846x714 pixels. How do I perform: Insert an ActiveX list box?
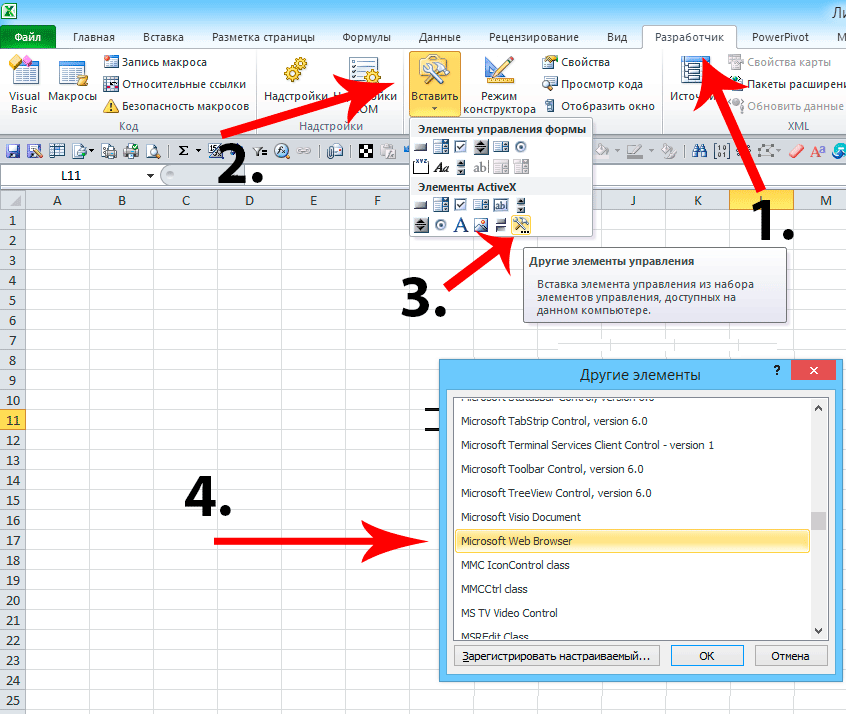coord(481,205)
